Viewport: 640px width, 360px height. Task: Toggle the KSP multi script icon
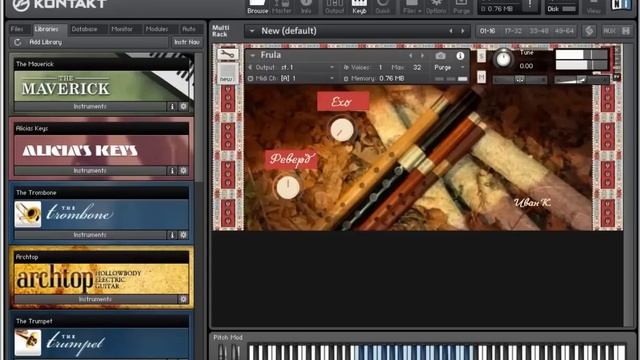click(589, 31)
